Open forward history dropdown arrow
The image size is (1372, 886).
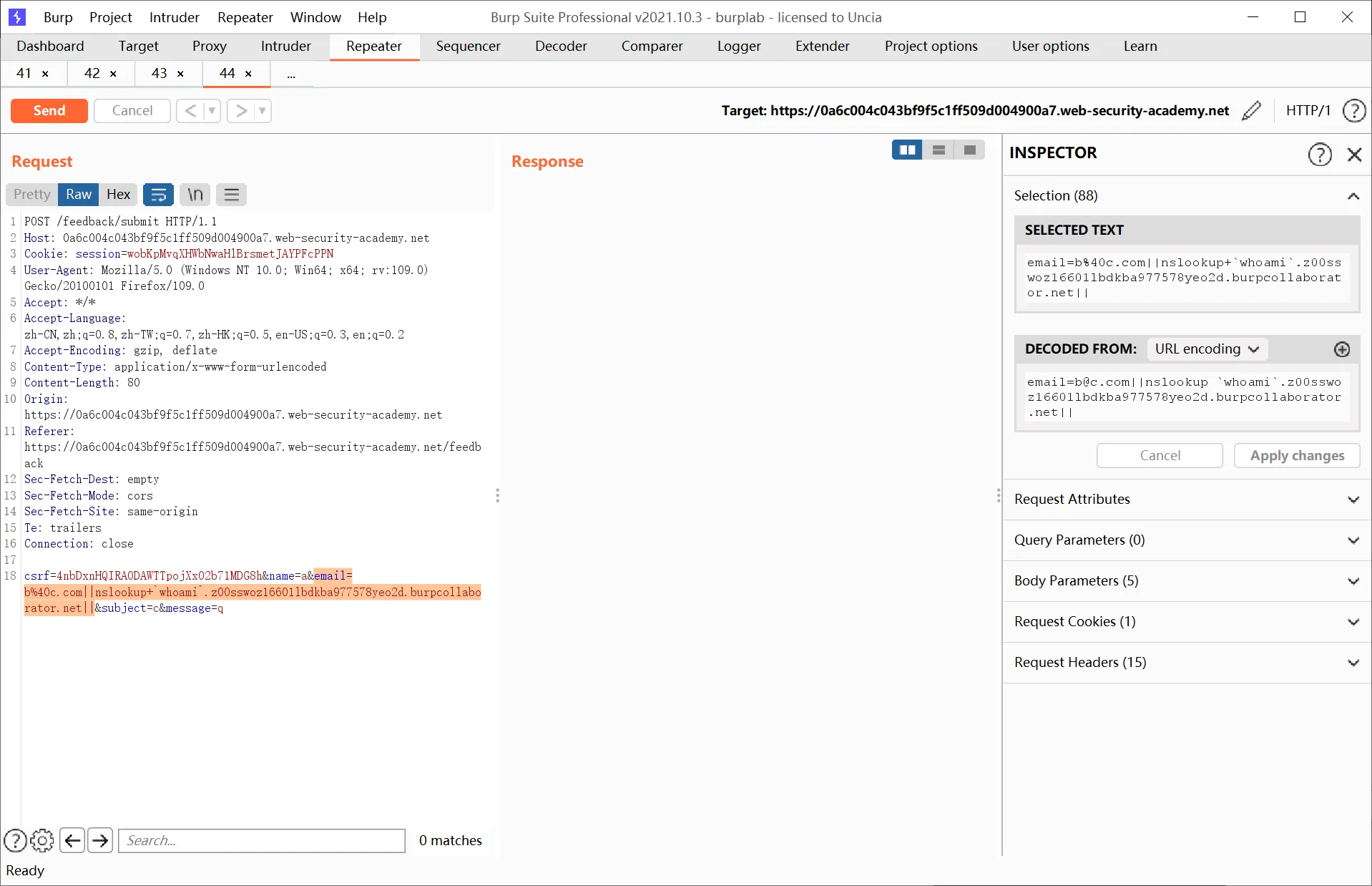point(263,111)
